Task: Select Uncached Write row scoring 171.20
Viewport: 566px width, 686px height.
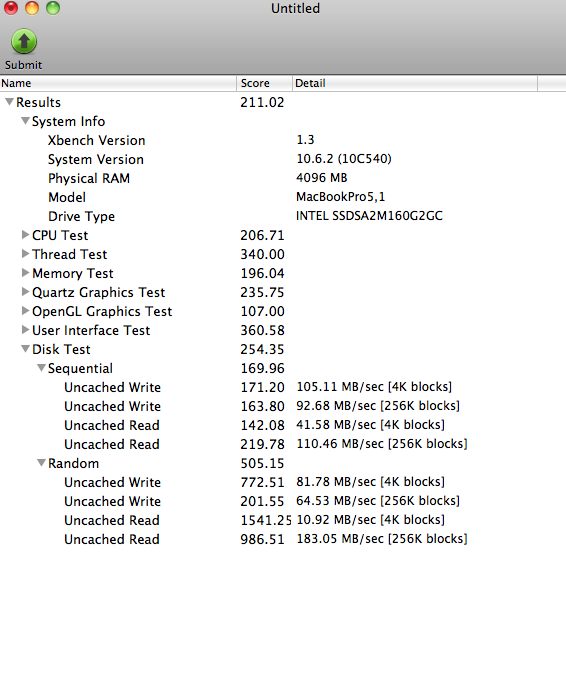Action: [283, 387]
